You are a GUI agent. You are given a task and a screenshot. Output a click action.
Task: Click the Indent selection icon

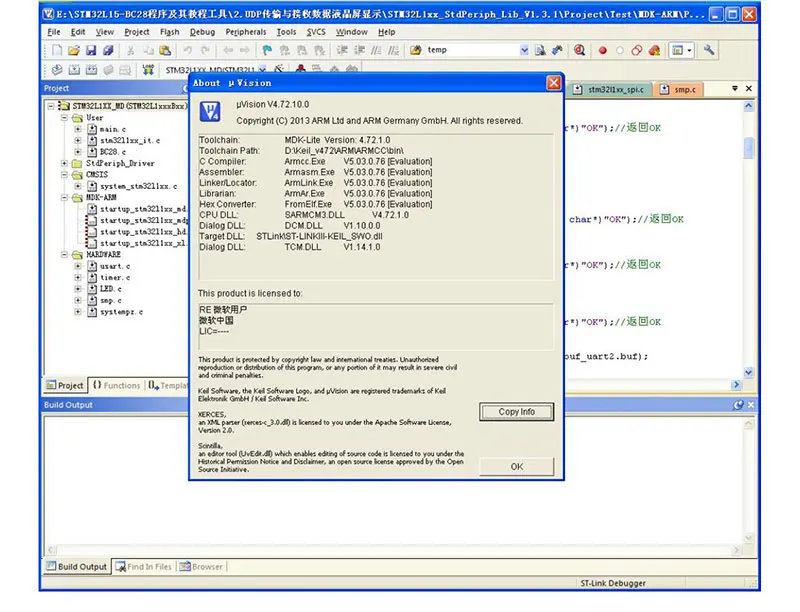tap(342, 50)
